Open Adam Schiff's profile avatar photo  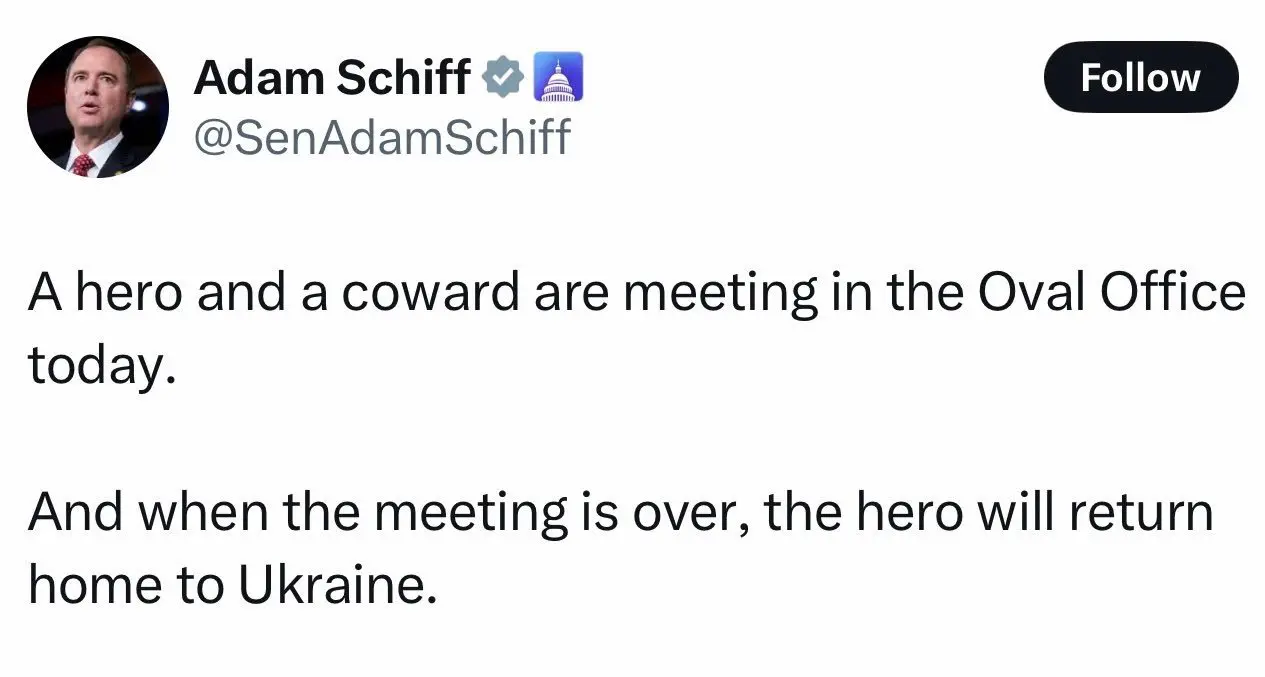click(98, 107)
